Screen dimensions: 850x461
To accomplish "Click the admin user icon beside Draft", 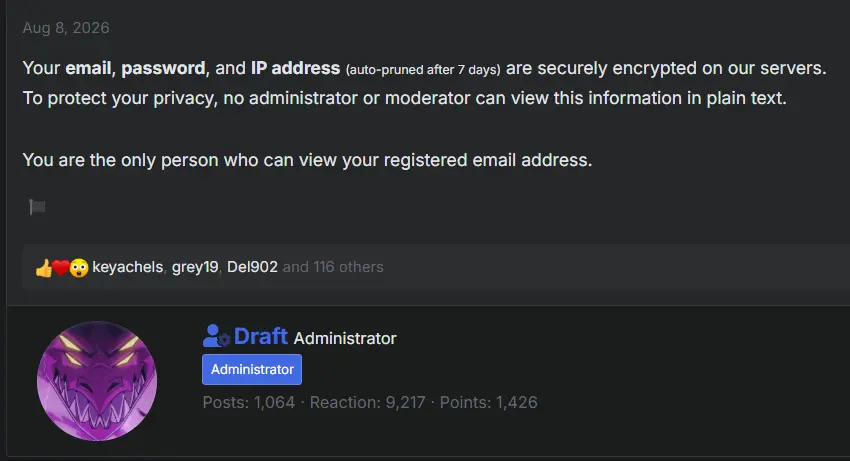I will pos(216,336).
